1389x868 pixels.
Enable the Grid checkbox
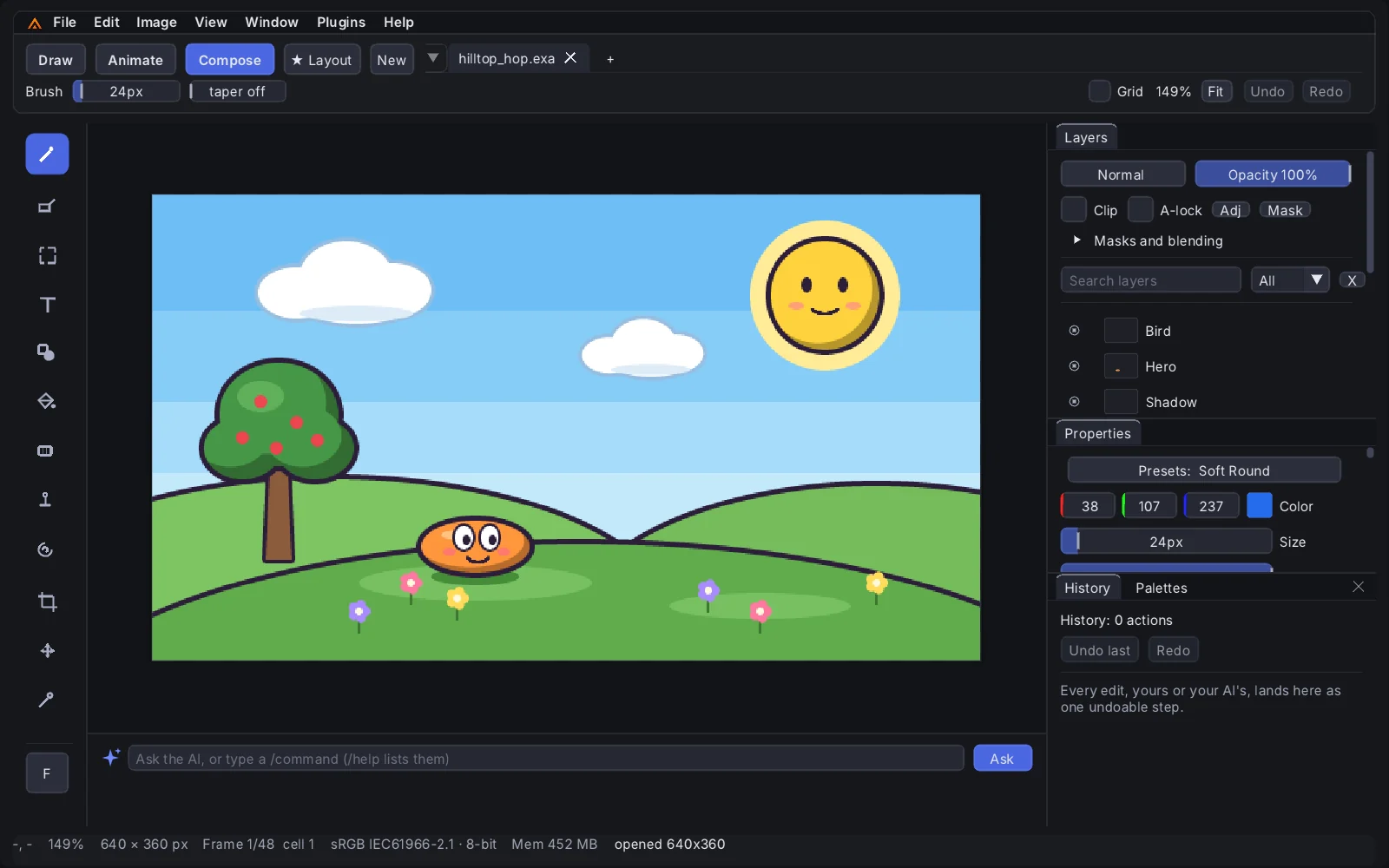pos(1100,91)
